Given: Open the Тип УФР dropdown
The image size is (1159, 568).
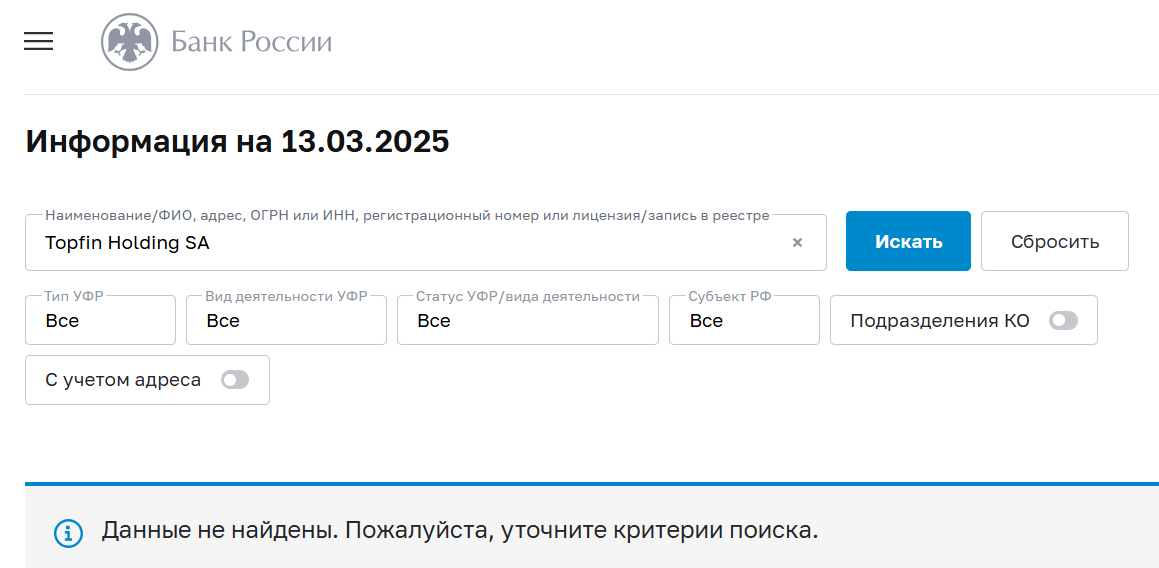Looking at the screenshot, I should 101,320.
